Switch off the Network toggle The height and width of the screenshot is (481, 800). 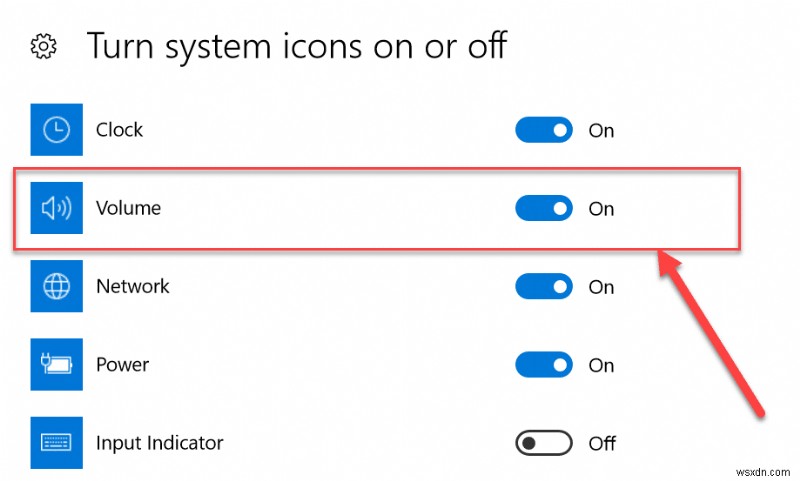coord(544,287)
